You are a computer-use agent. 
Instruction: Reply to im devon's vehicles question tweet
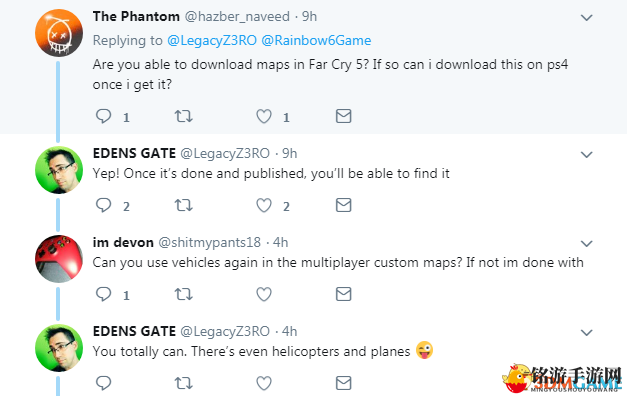pyautogui.click(x=104, y=294)
